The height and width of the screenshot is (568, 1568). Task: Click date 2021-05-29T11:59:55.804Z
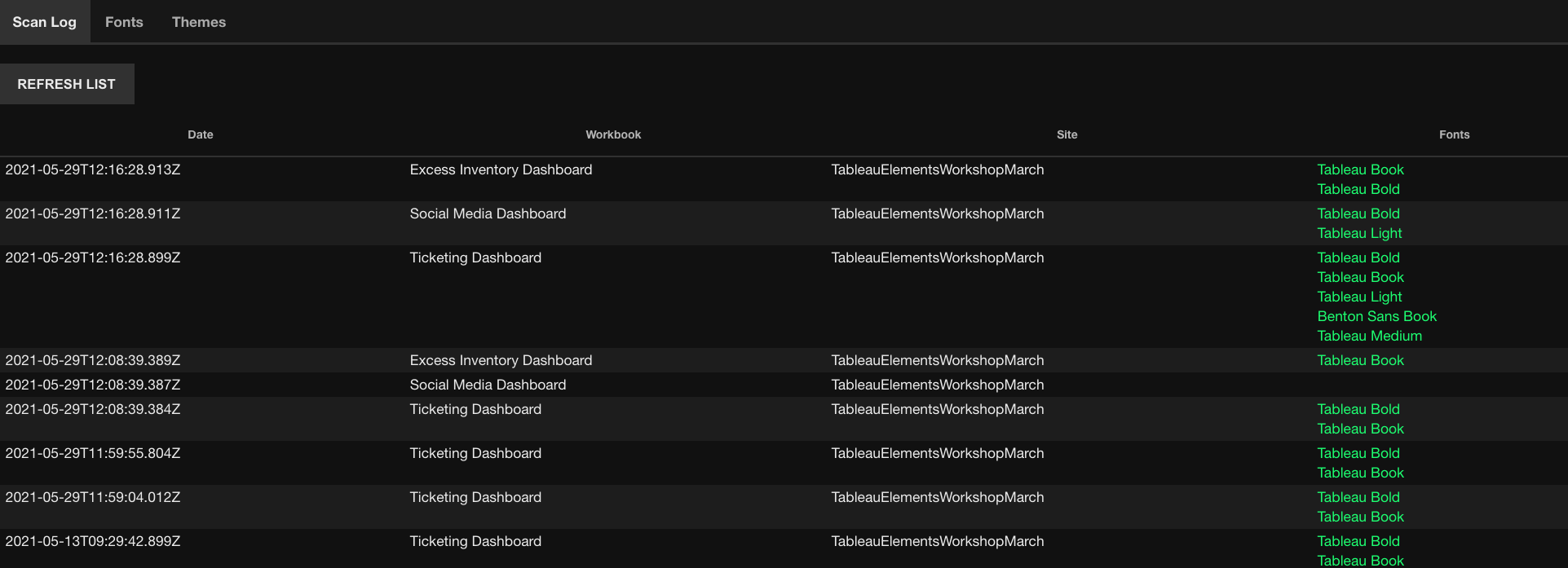(93, 453)
